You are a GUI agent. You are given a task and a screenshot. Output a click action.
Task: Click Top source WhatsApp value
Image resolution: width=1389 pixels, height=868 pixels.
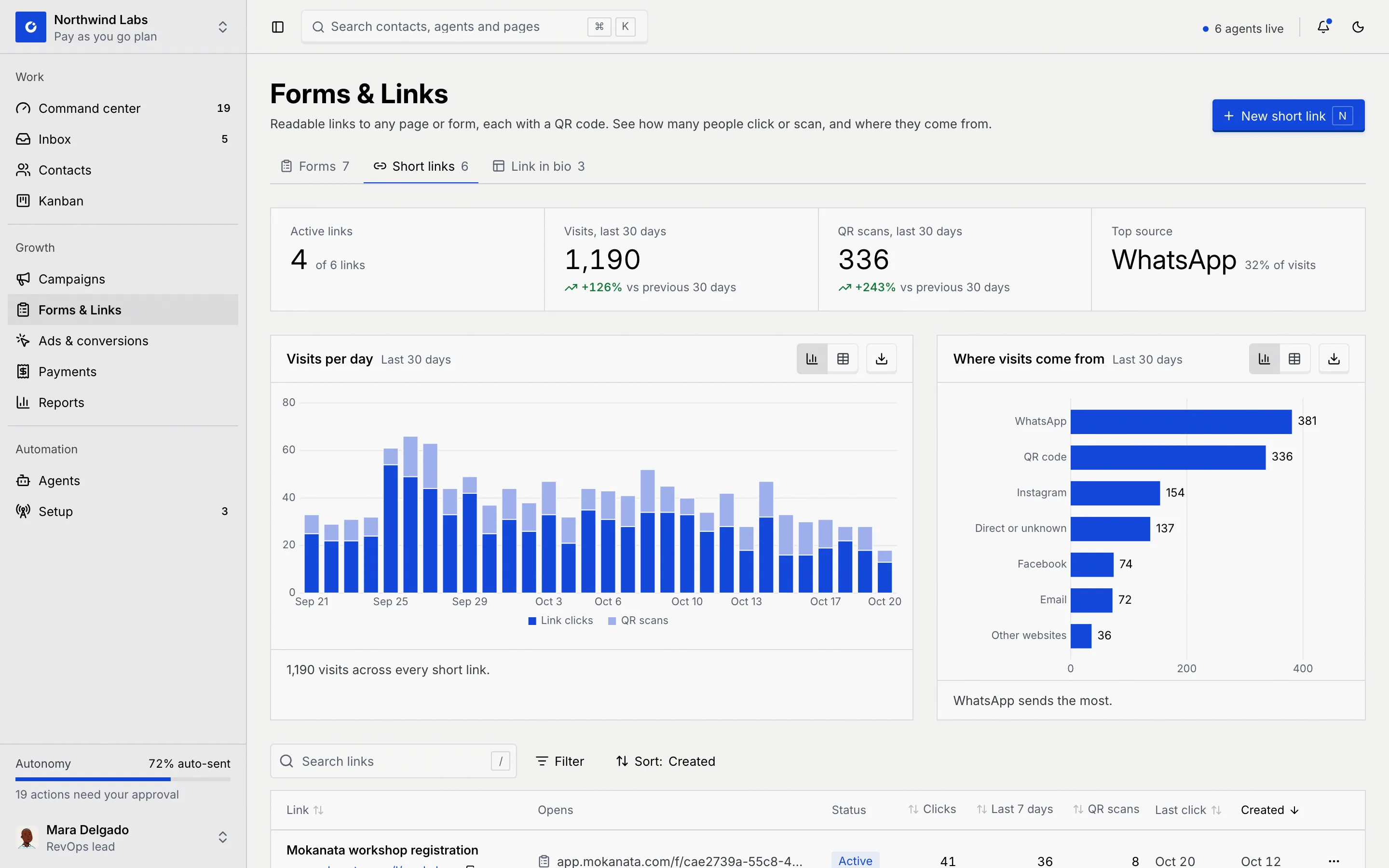tap(1174, 259)
